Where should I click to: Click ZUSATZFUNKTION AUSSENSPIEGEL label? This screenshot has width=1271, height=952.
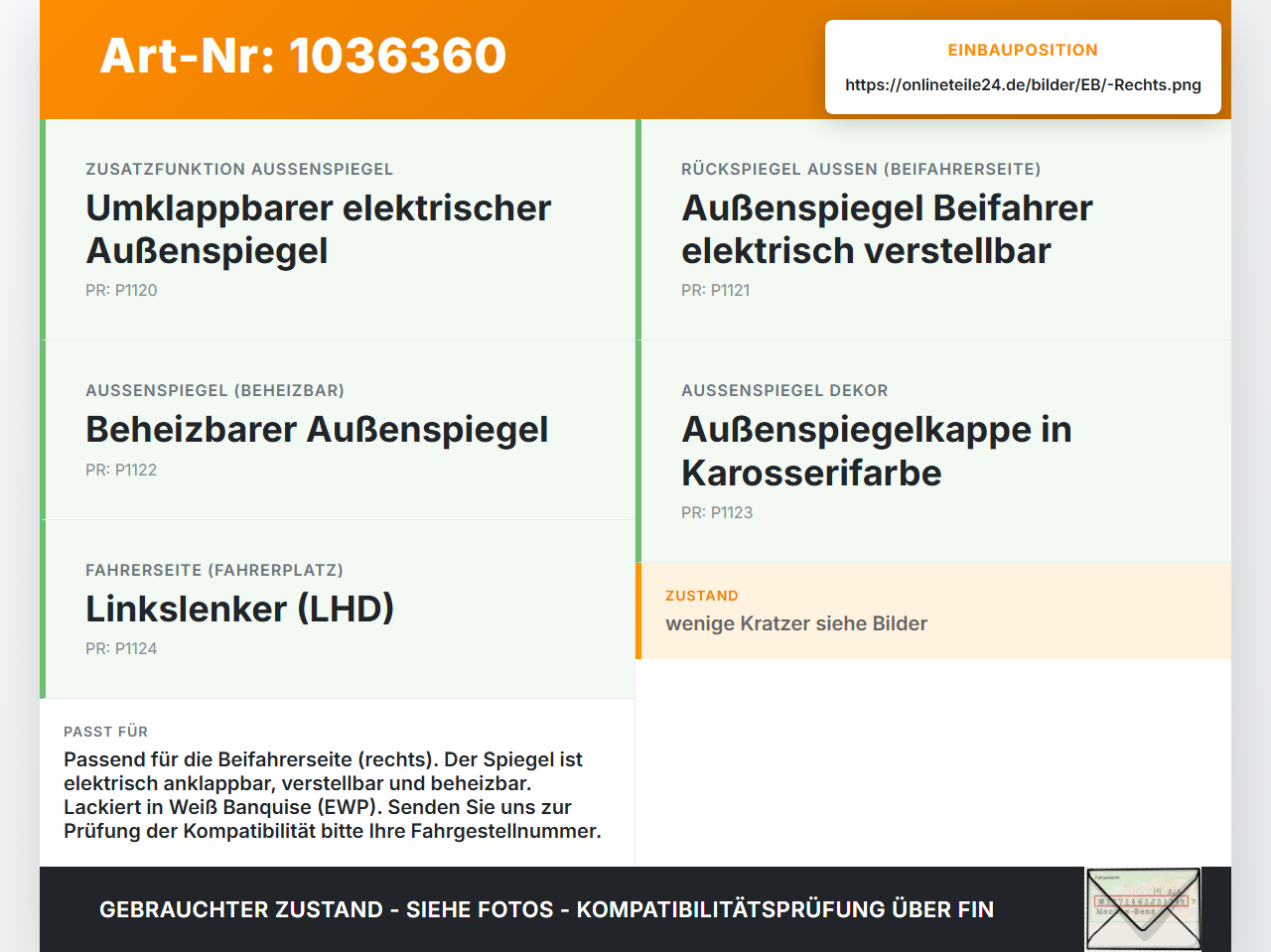[x=239, y=169]
